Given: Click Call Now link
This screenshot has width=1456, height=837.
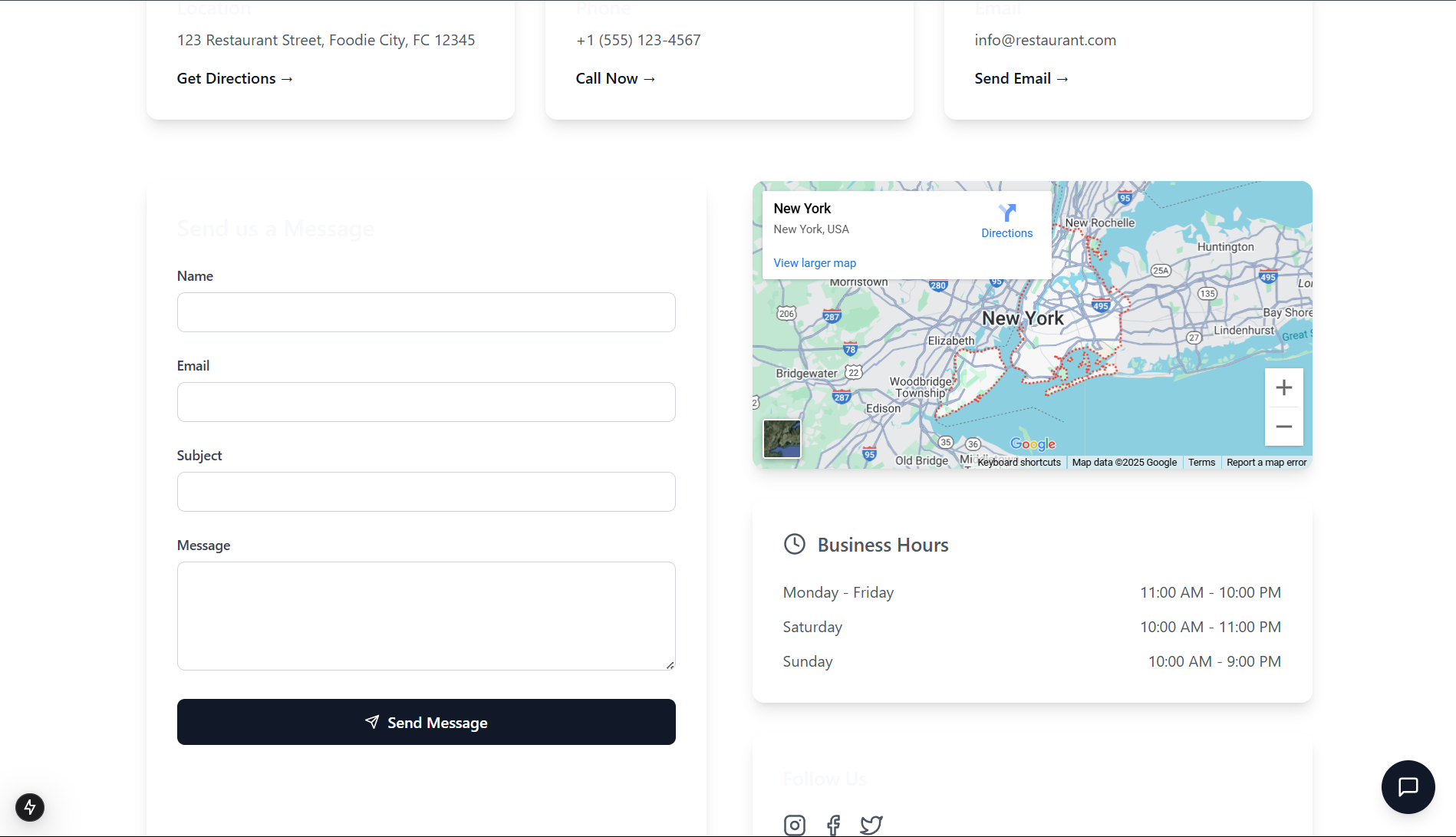Looking at the screenshot, I should click(x=615, y=78).
